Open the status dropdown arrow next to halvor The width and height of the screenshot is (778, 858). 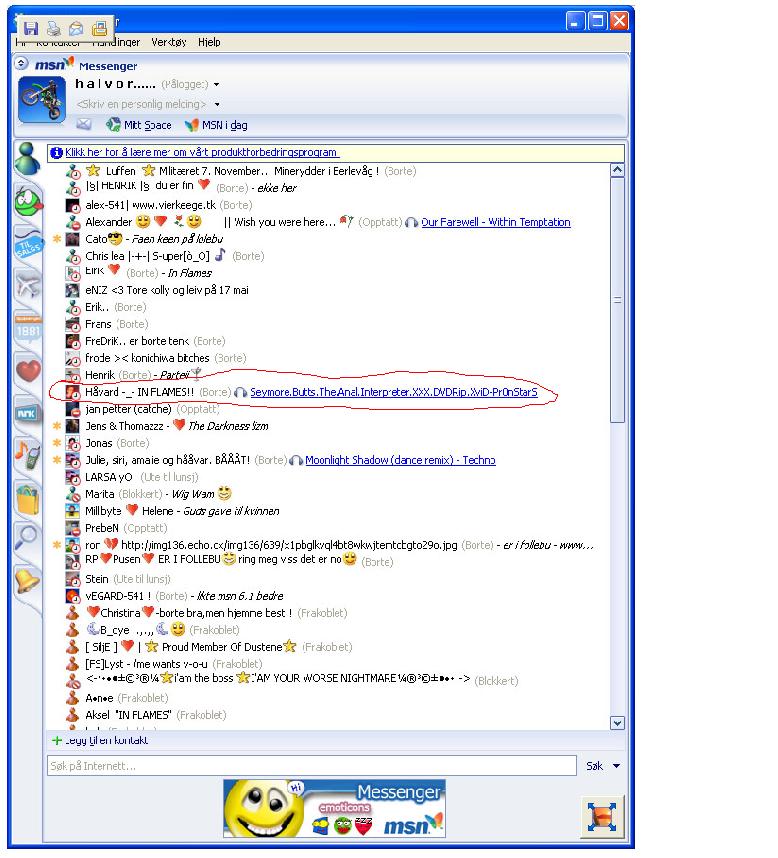[217, 85]
